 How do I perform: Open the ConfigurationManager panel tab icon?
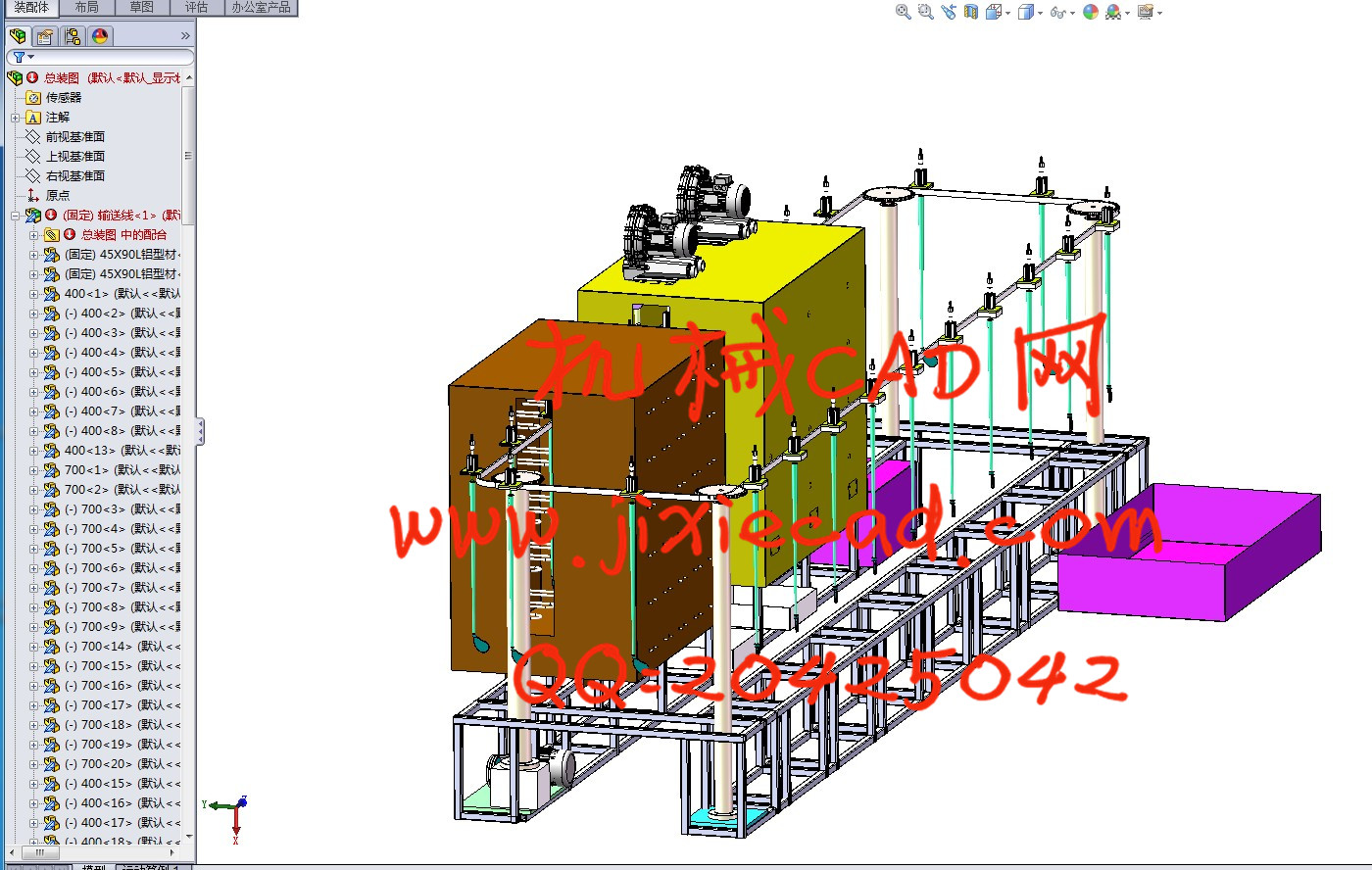pyautogui.click(x=72, y=36)
